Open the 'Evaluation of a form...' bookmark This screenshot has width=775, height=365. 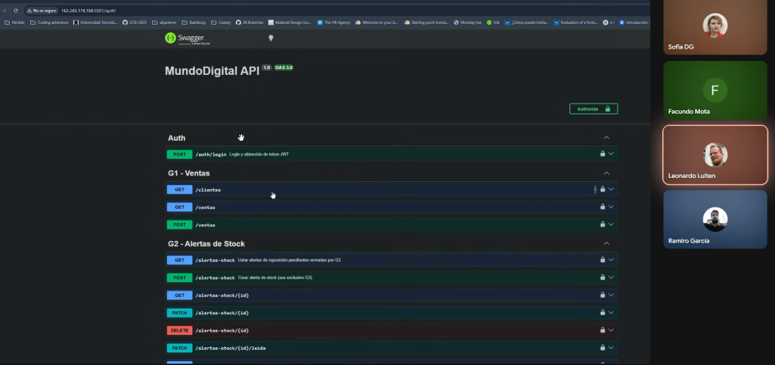point(576,22)
